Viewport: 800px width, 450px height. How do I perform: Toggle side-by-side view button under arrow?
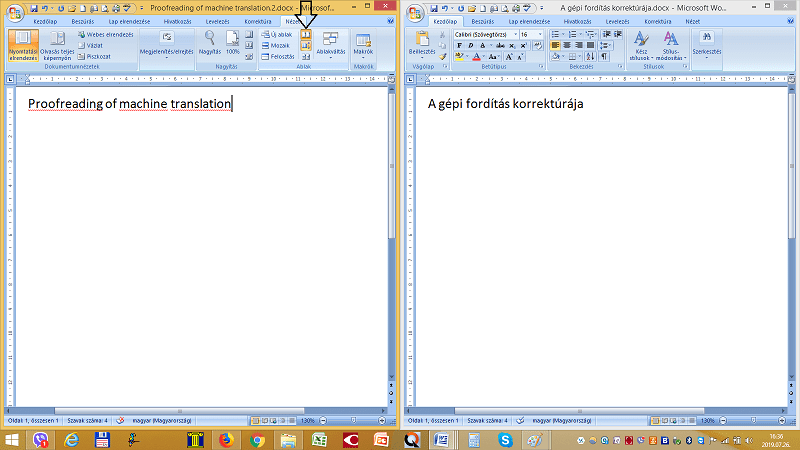coord(306,34)
